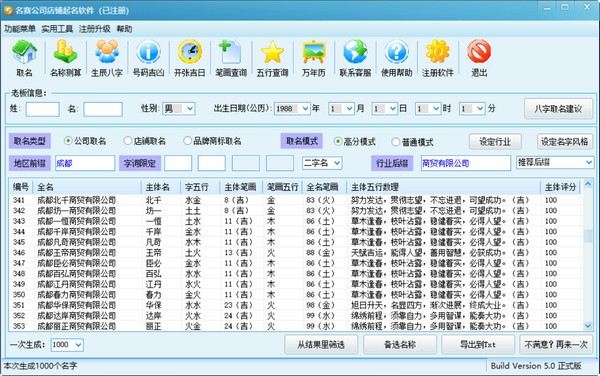Open the 使用帮助 question mark icon
The image size is (600, 376).
click(x=396, y=52)
